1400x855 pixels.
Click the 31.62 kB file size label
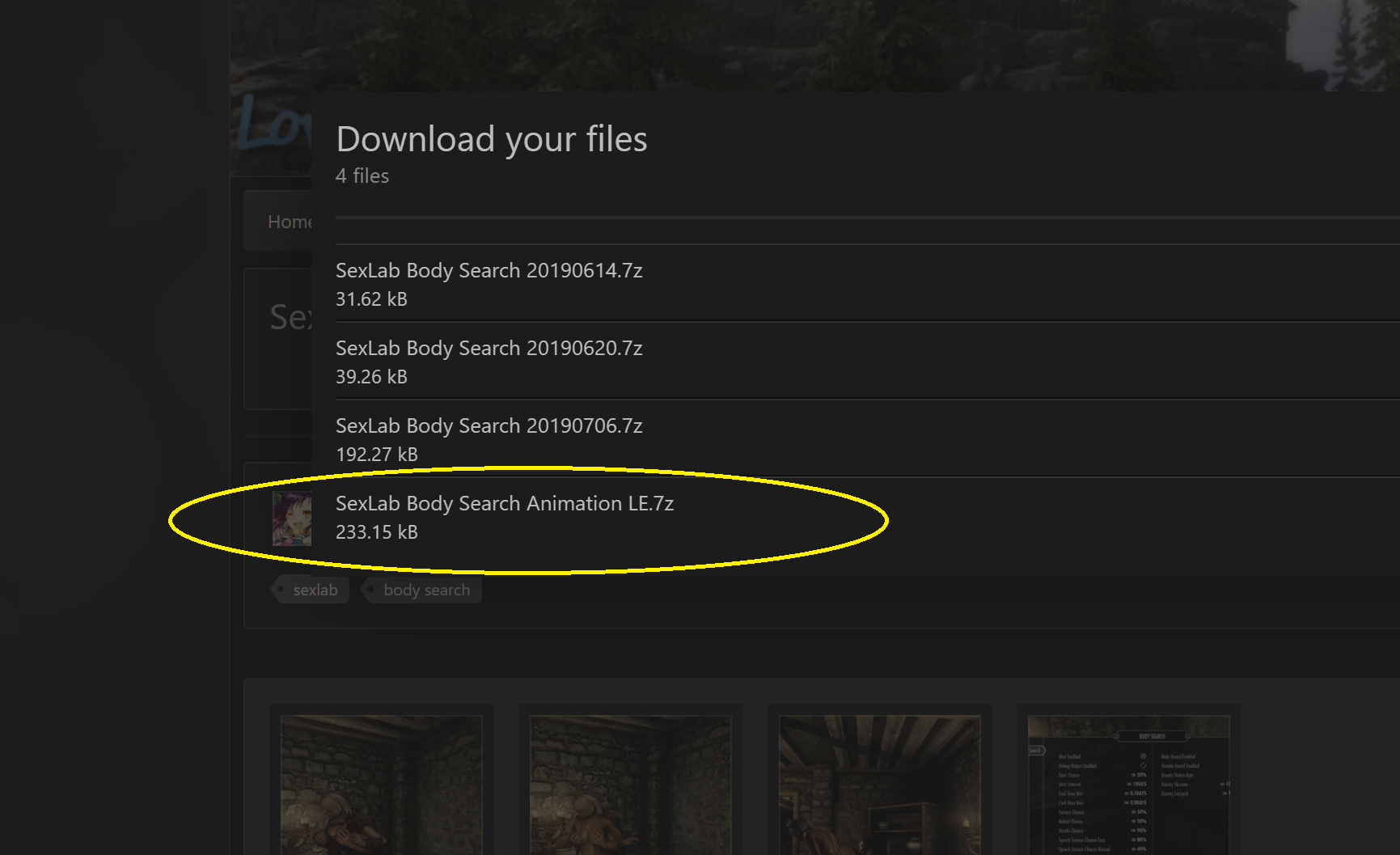[371, 299]
